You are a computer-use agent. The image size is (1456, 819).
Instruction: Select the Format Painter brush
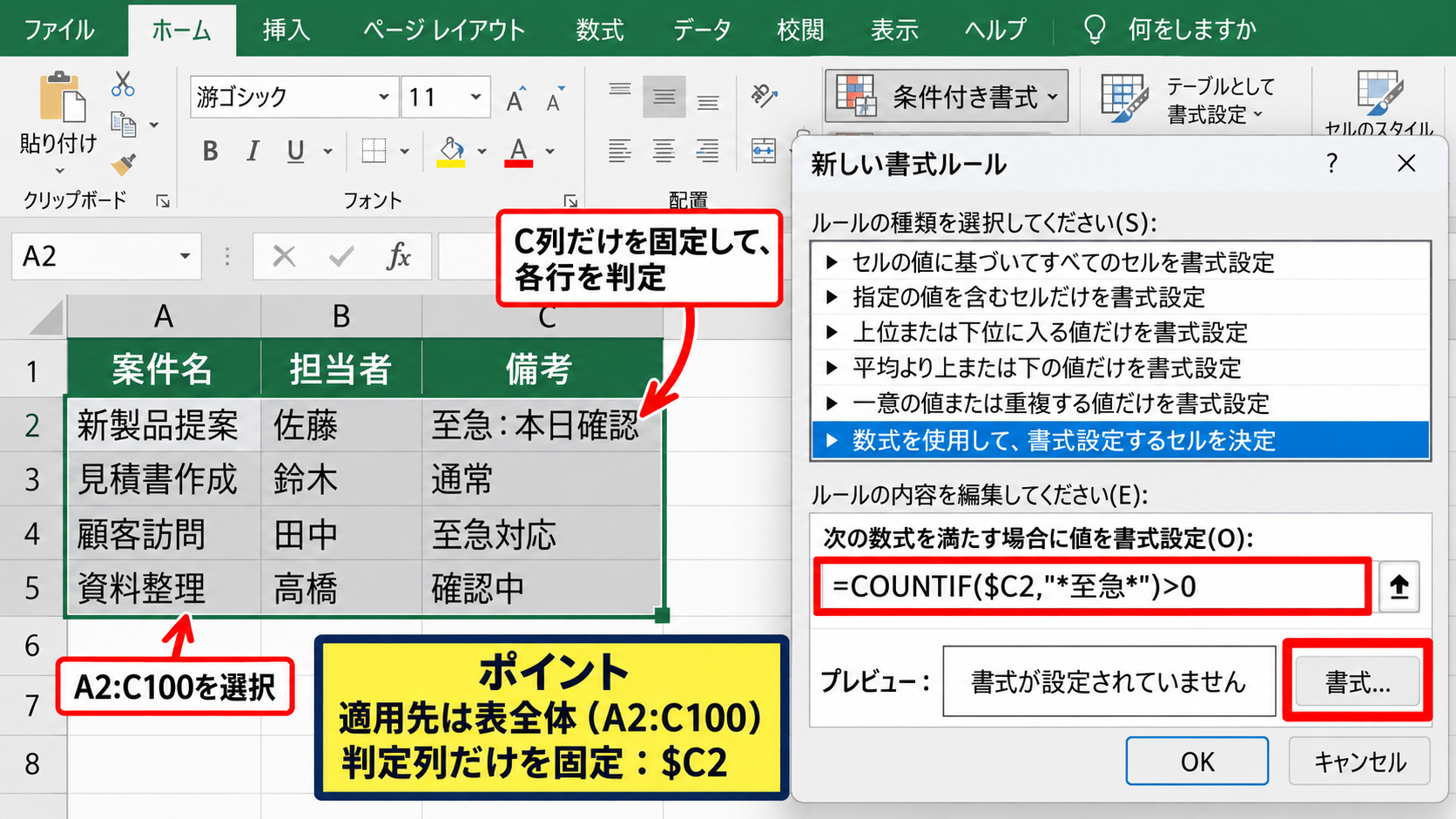tap(124, 164)
